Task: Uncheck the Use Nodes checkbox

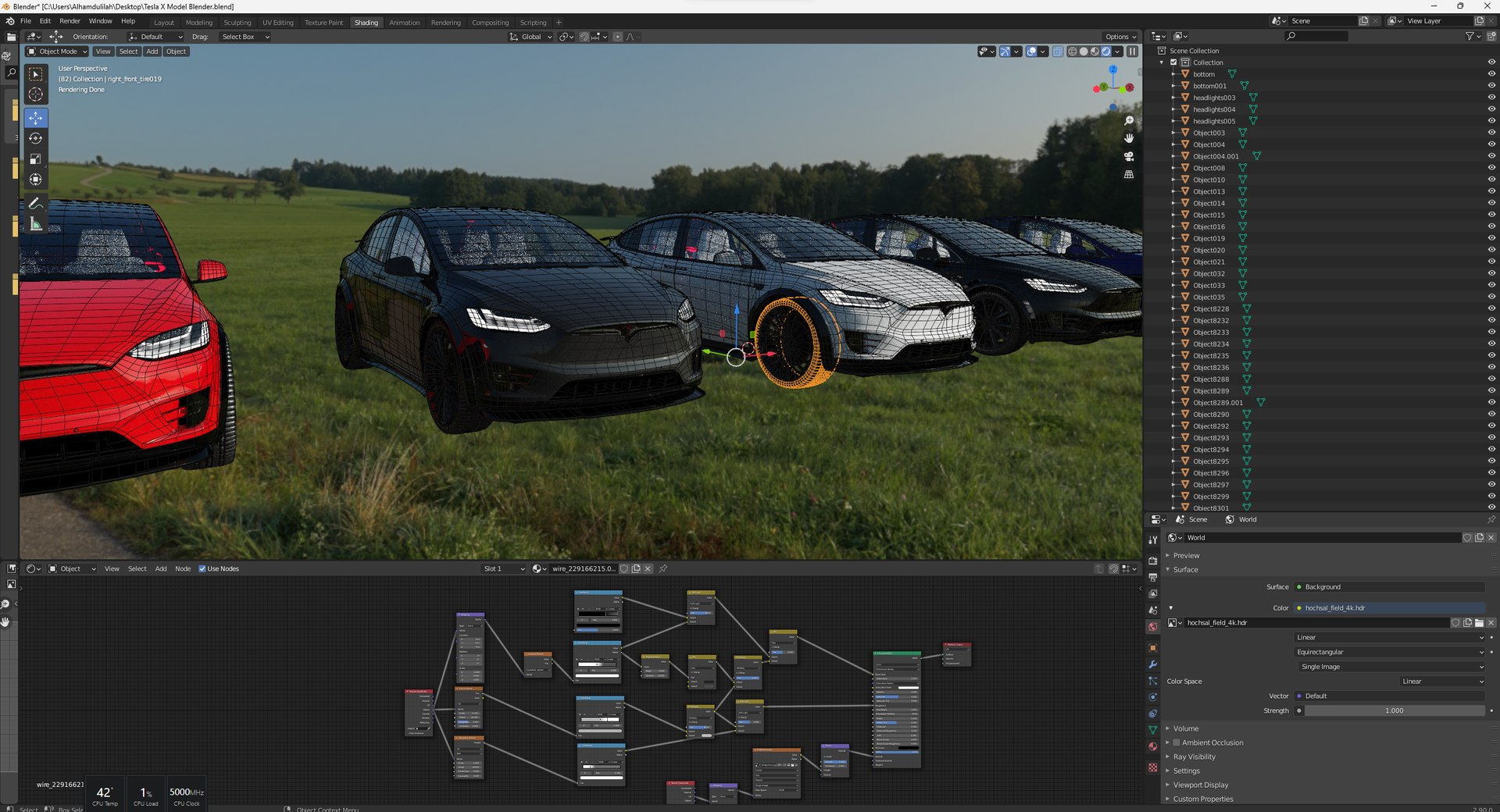Action: (202, 569)
